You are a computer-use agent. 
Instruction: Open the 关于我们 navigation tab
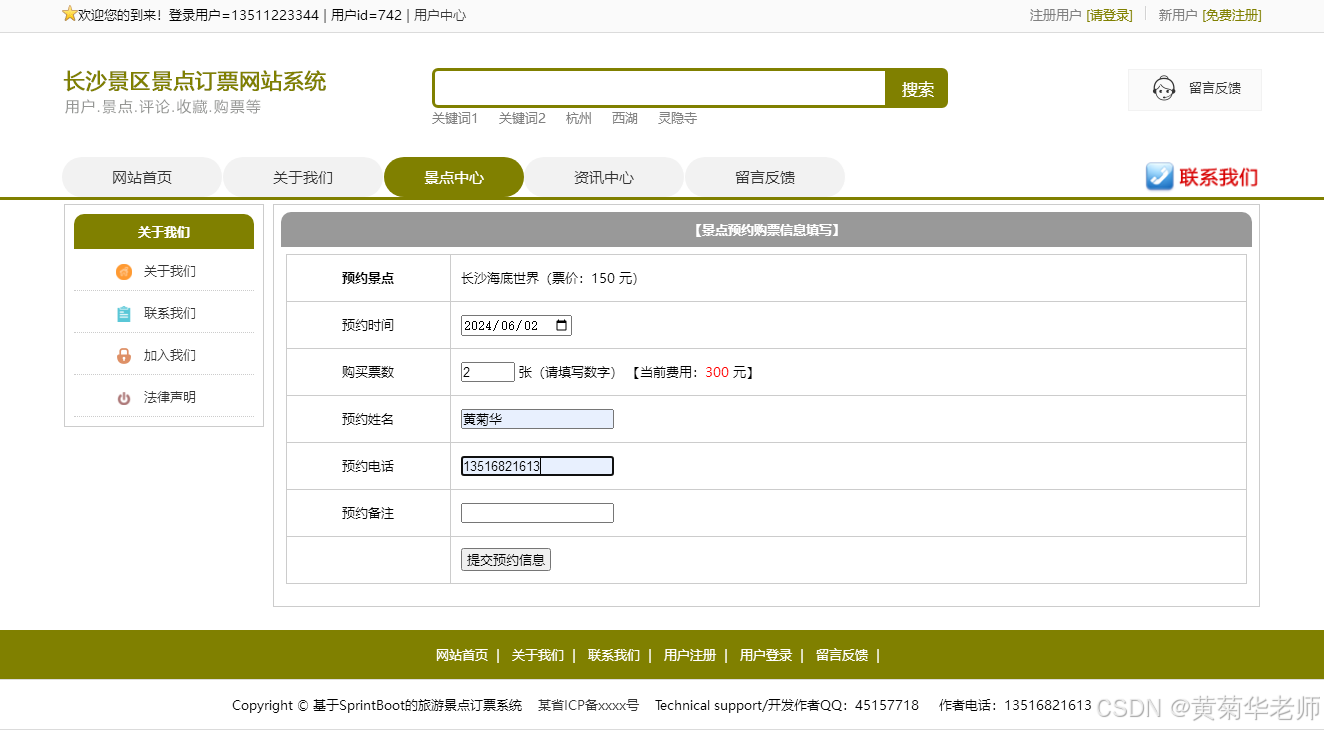coord(303,177)
